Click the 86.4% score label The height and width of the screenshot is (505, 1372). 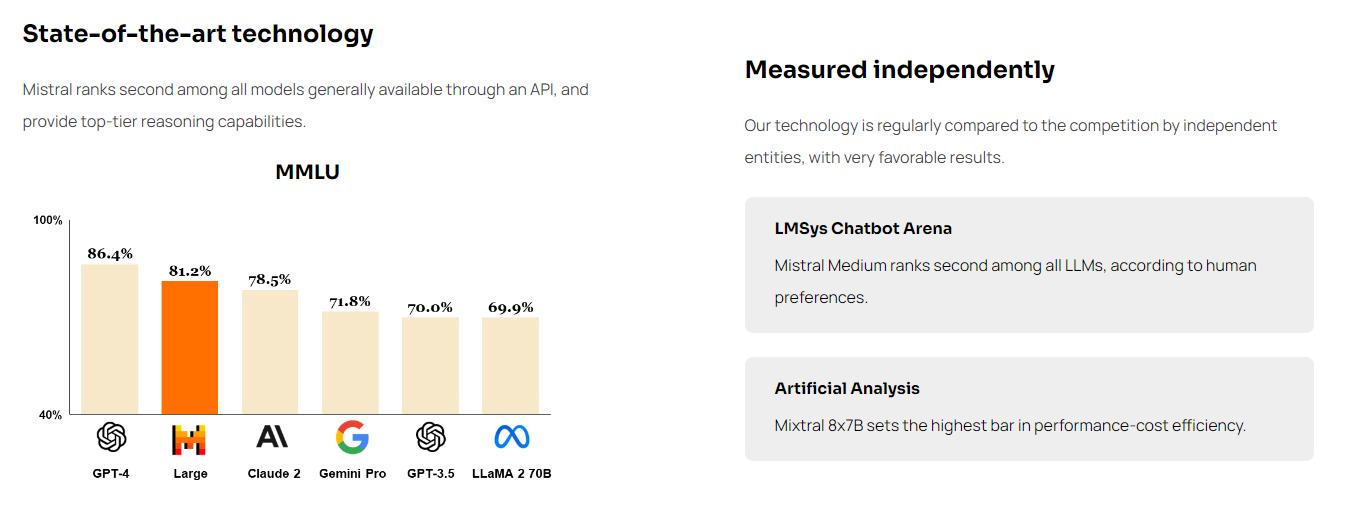pos(110,254)
